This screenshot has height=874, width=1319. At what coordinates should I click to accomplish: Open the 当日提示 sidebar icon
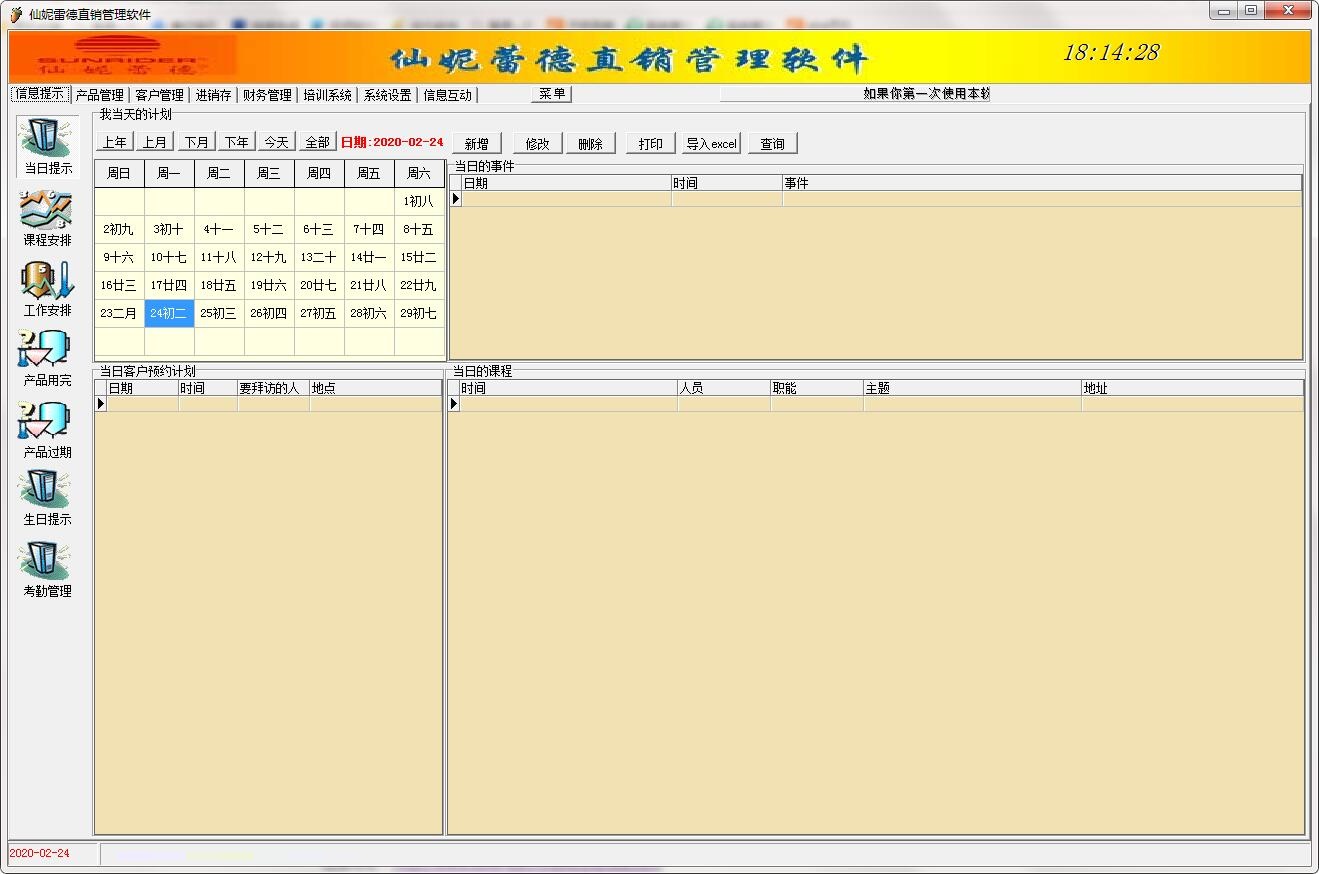[x=46, y=146]
